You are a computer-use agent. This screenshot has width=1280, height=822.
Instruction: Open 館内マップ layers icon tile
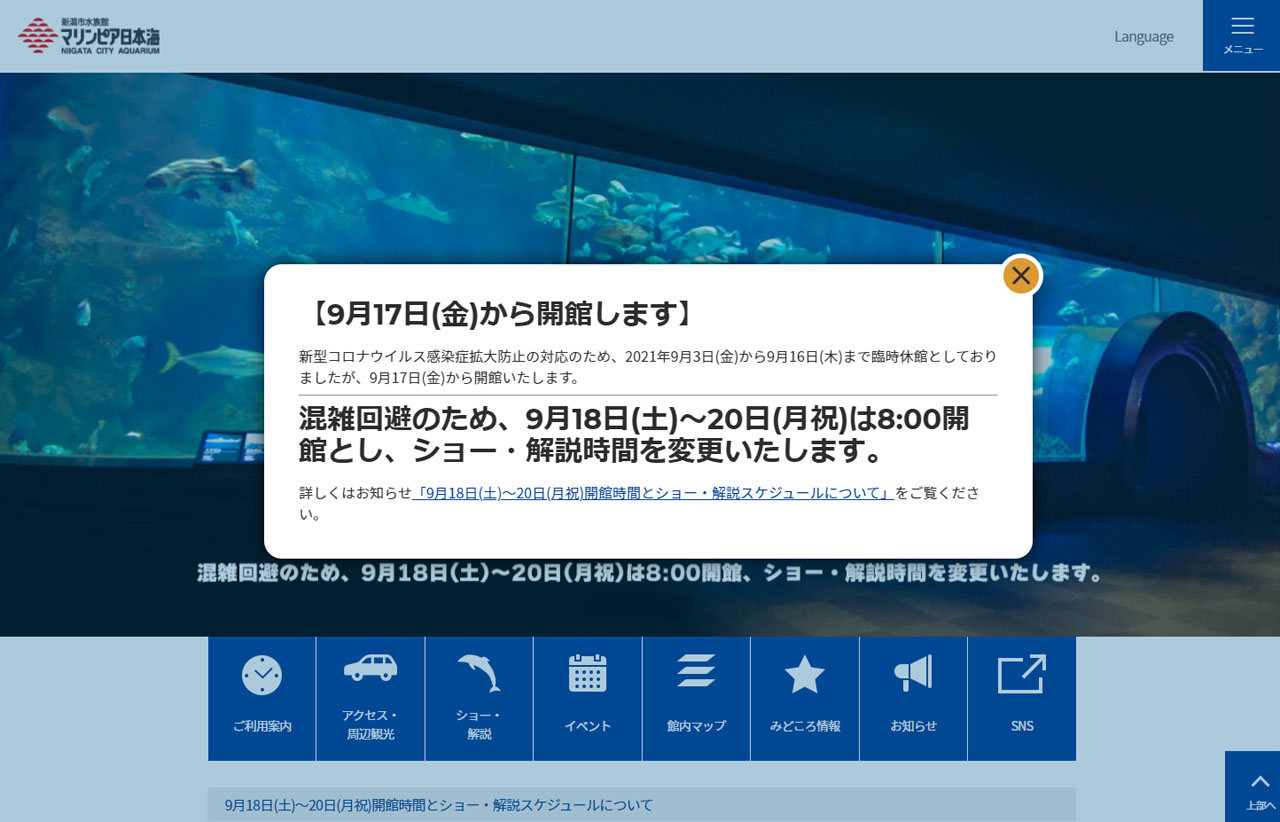click(696, 698)
